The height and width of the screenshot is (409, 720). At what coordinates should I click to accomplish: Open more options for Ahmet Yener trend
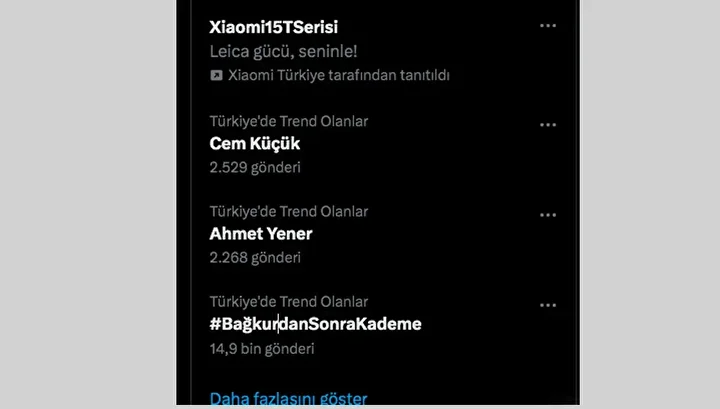548,215
